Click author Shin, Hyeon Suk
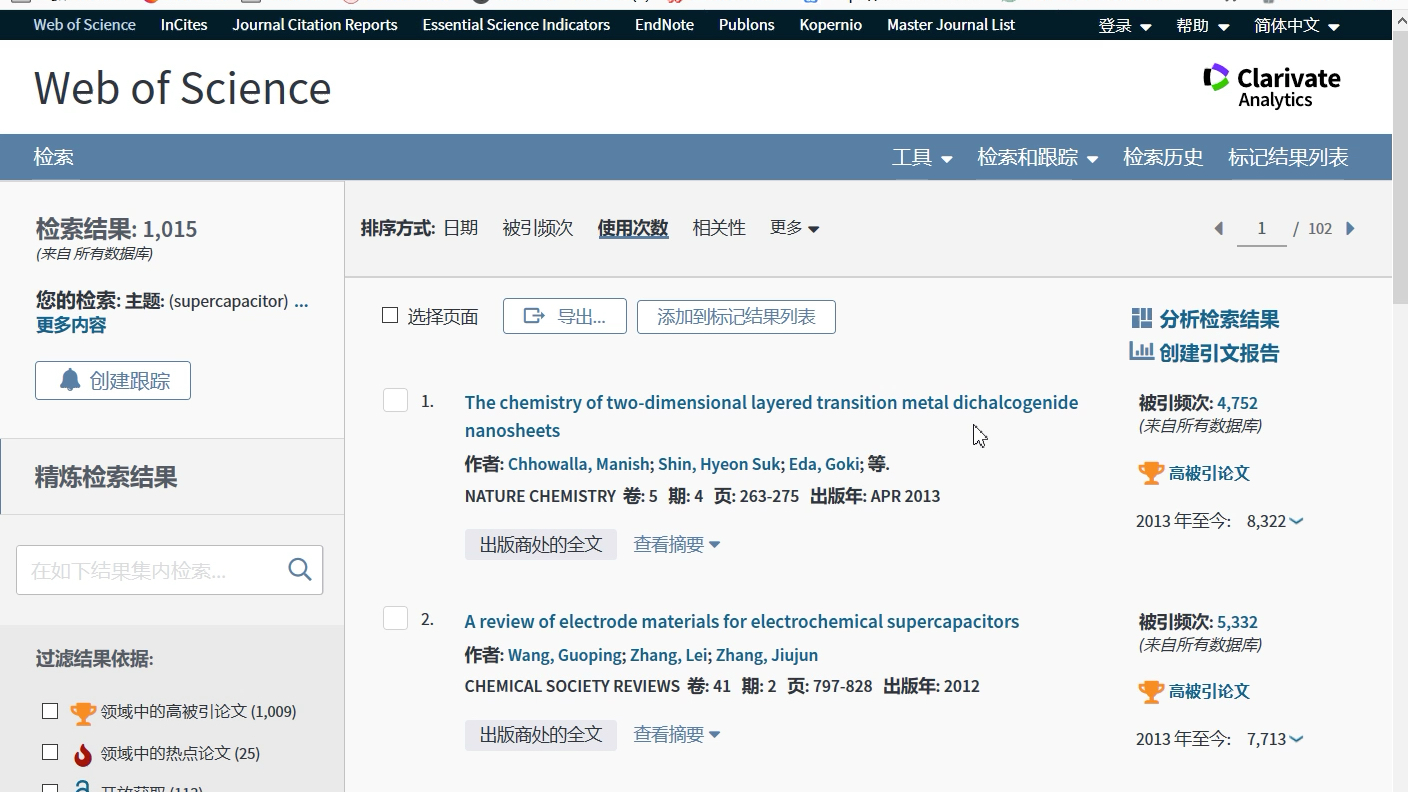Viewport: 1408px width, 792px height. click(x=719, y=464)
